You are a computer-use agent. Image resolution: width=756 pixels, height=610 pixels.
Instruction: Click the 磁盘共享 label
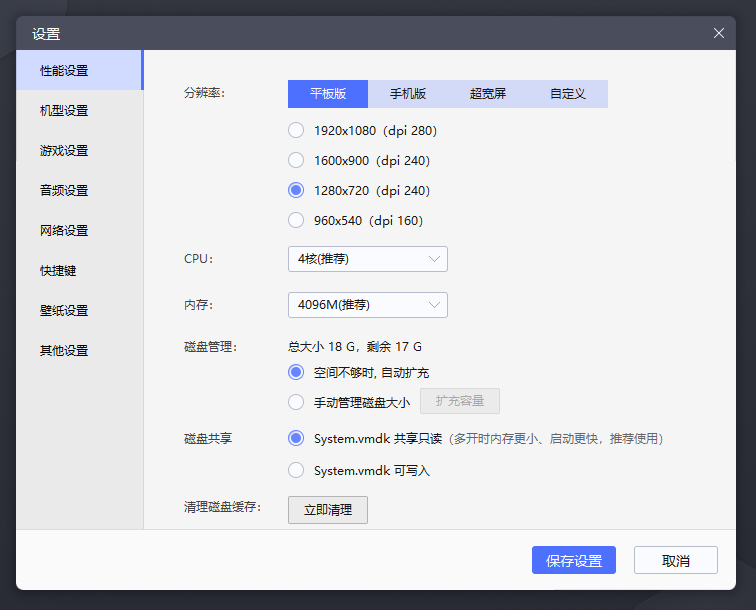pos(208,438)
